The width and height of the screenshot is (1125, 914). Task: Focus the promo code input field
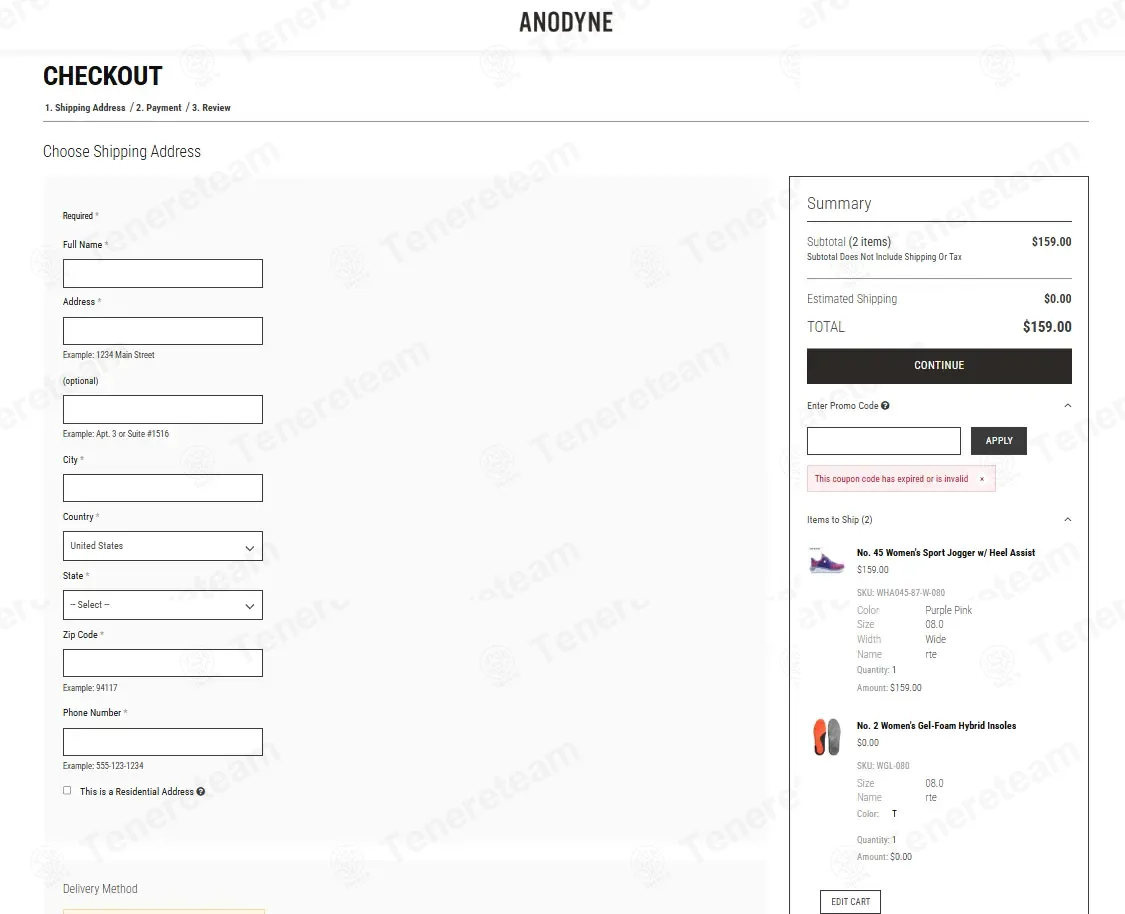(x=884, y=440)
